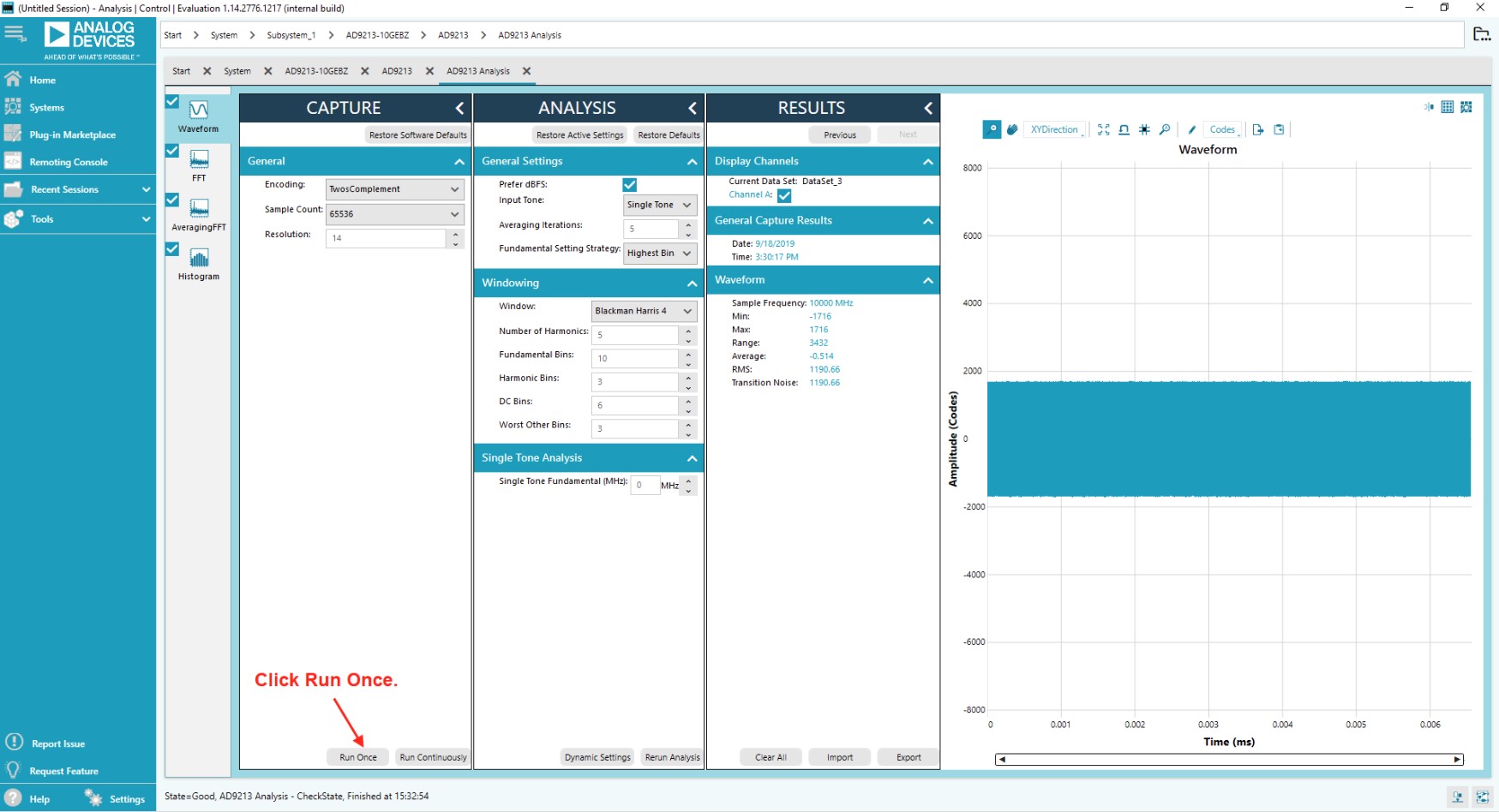Select the magnifier zoom icon on the chart toolbar
This screenshot has height=812, width=1499.
click(1166, 129)
